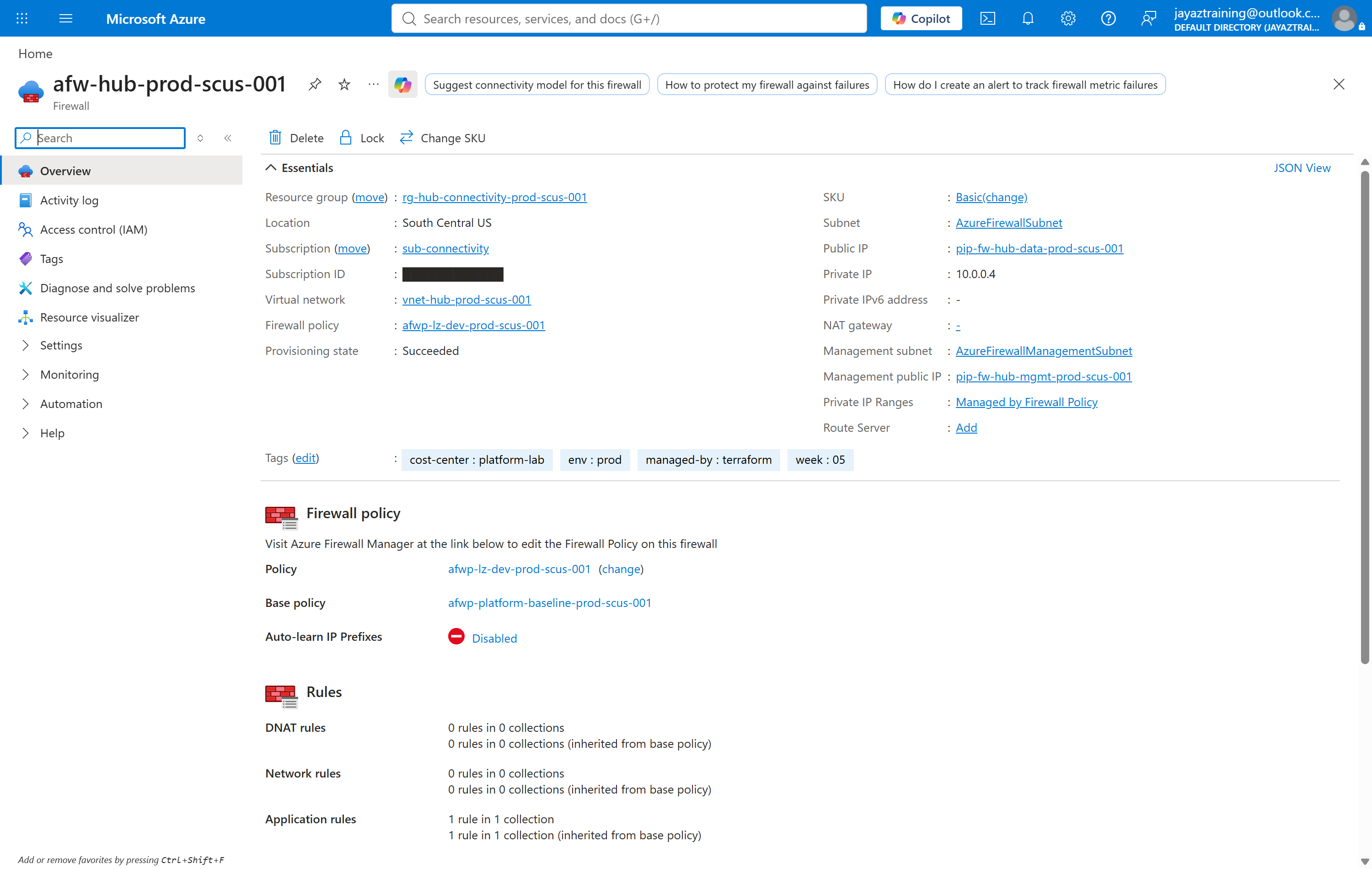Click the red Disabled status icon
Screen dimensions: 1372x869
(x=456, y=637)
